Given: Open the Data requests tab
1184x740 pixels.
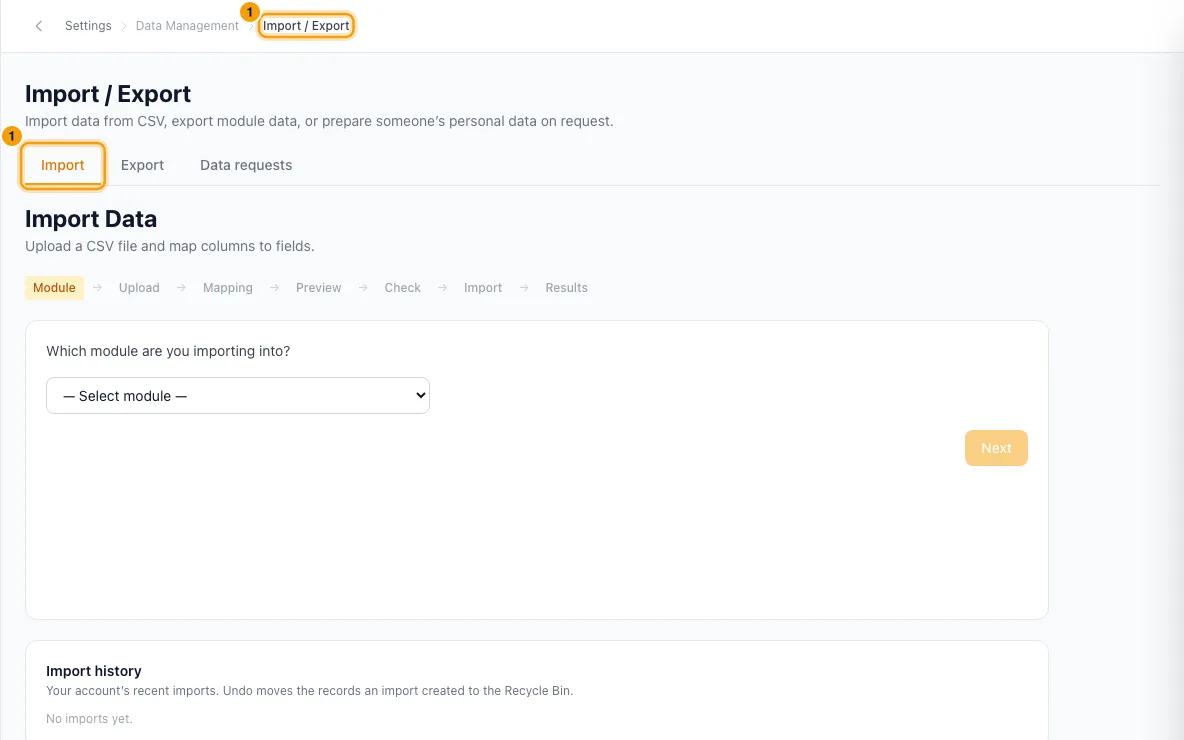Looking at the screenshot, I should 246,165.
